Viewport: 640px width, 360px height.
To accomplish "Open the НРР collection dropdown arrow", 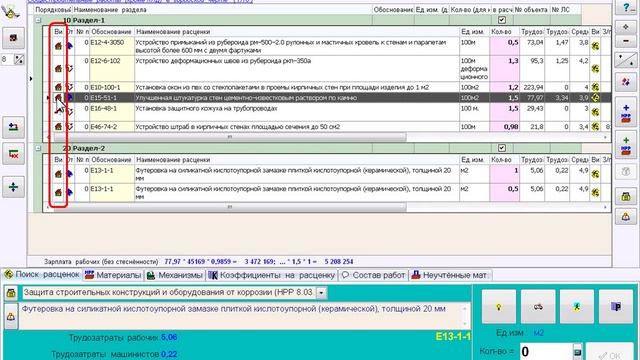I will coord(321,293).
